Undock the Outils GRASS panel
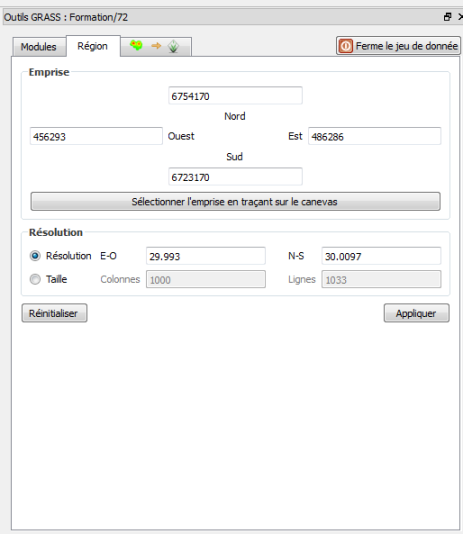 pos(447,17)
